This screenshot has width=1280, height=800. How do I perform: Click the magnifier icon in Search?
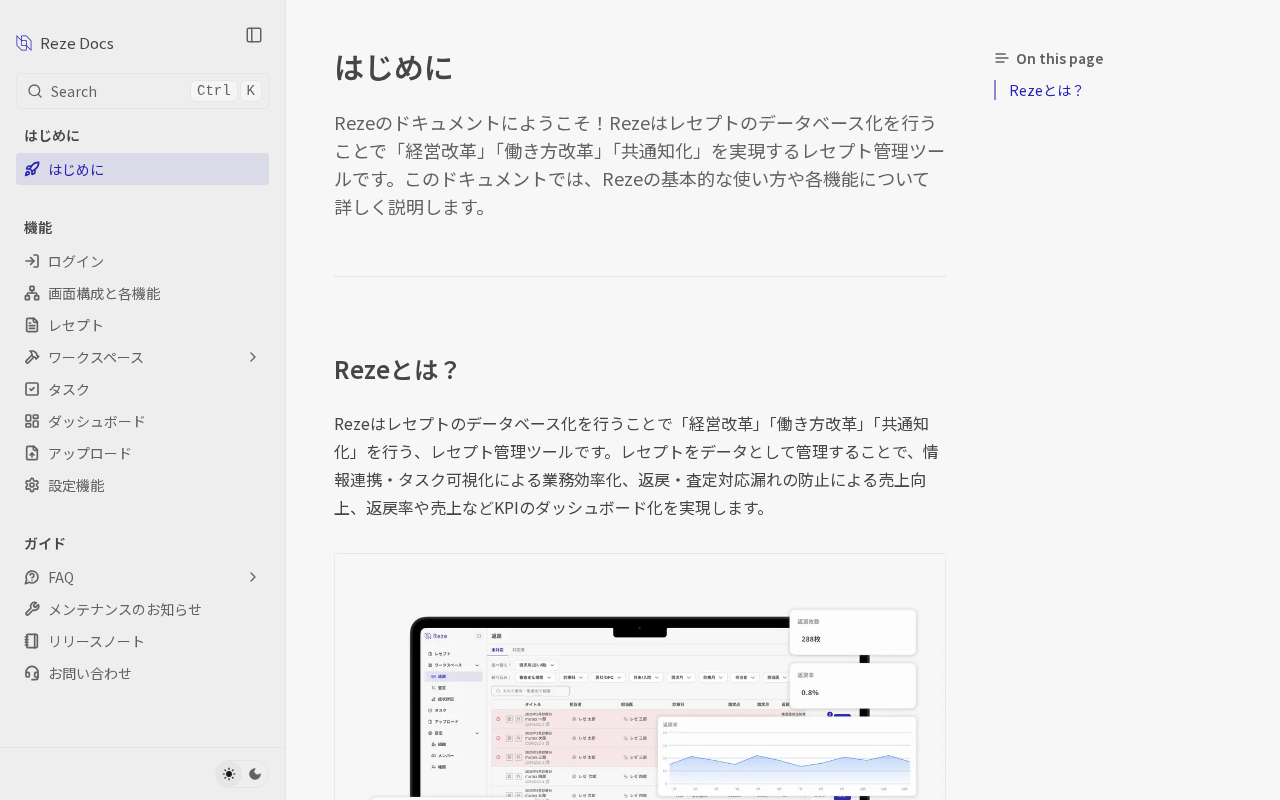(x=35, y=91)
